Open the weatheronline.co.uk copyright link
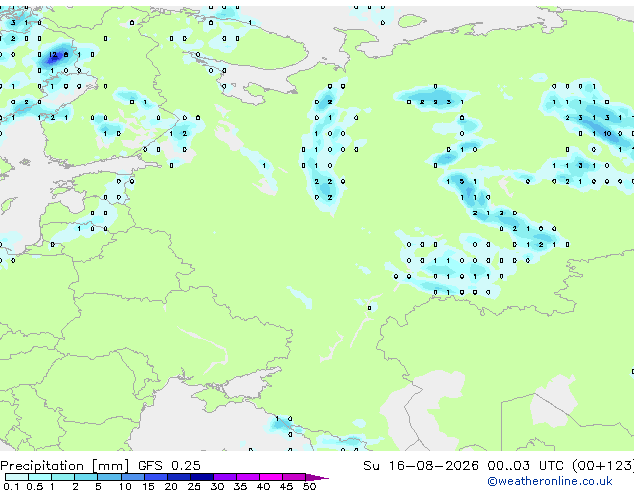 coord(550,481)
